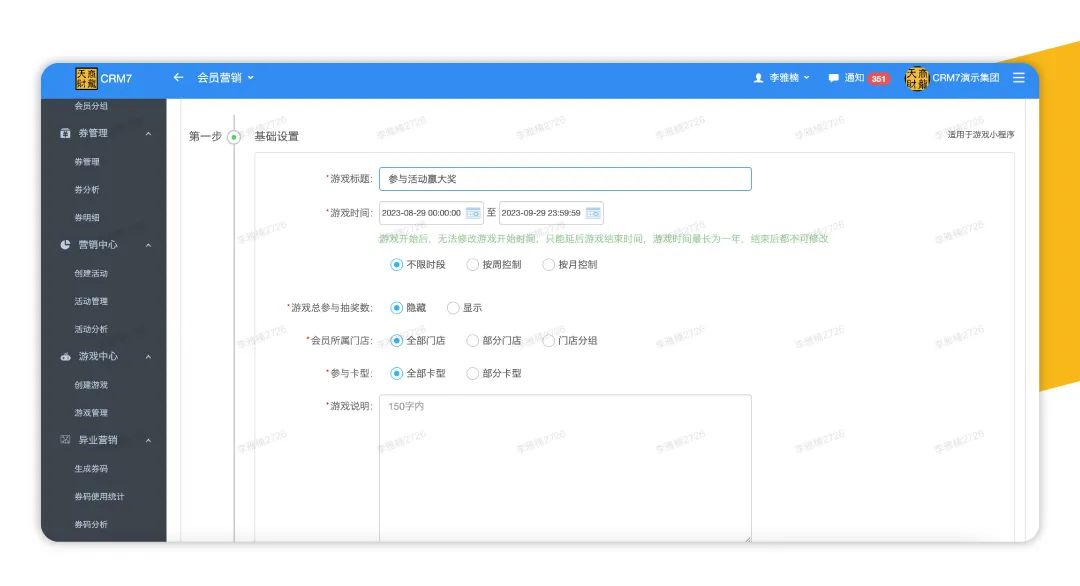Open the 券管理 submenu item
The image size is (1080, 586).
(x=87, y=162)
